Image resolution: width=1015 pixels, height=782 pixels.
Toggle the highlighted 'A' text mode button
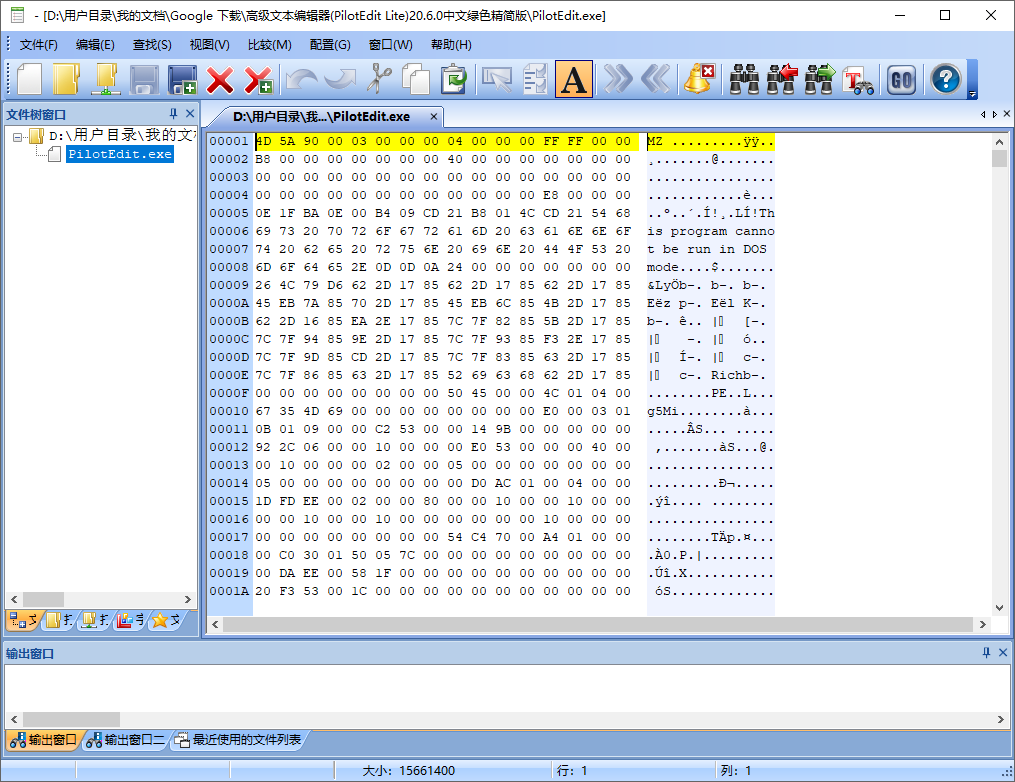tap(574, 79)
